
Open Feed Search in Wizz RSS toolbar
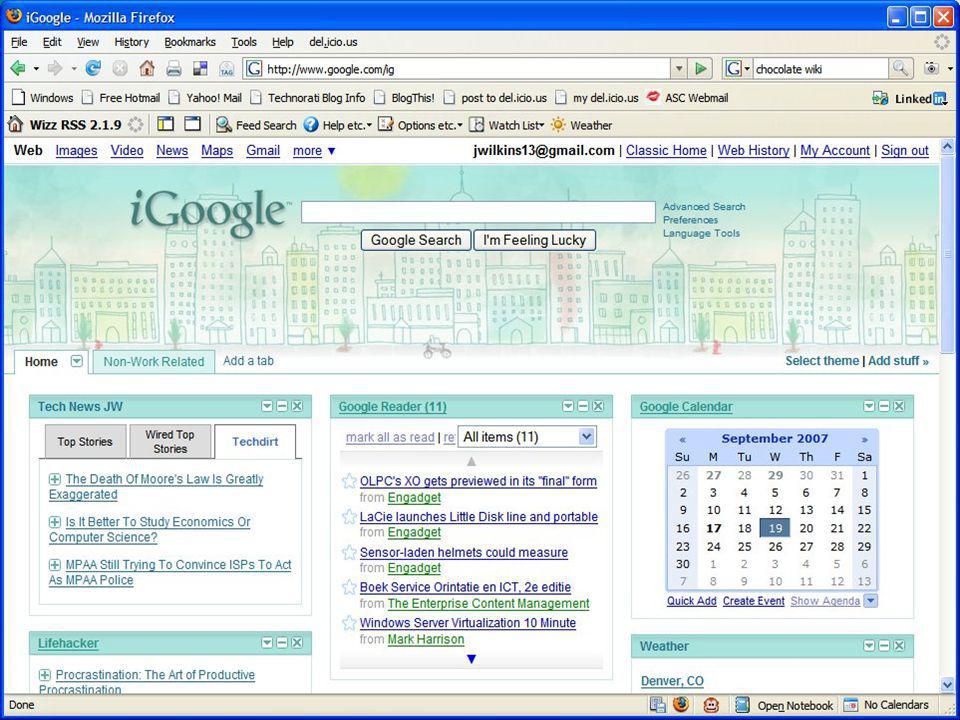pyautogui.click(x=257, y=125)
